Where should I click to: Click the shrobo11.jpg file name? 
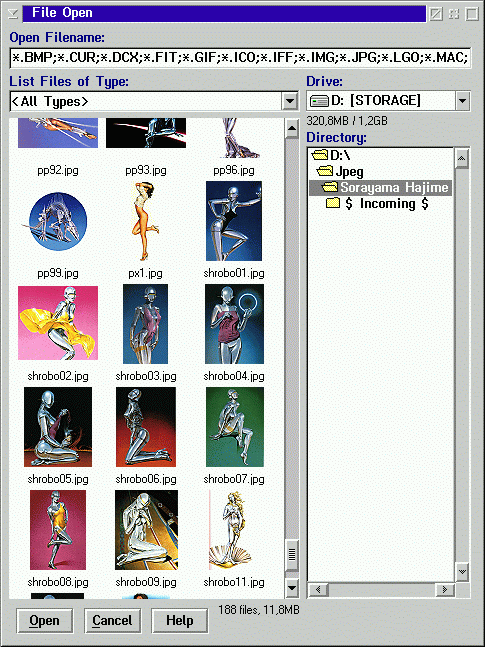pos(234,583)
